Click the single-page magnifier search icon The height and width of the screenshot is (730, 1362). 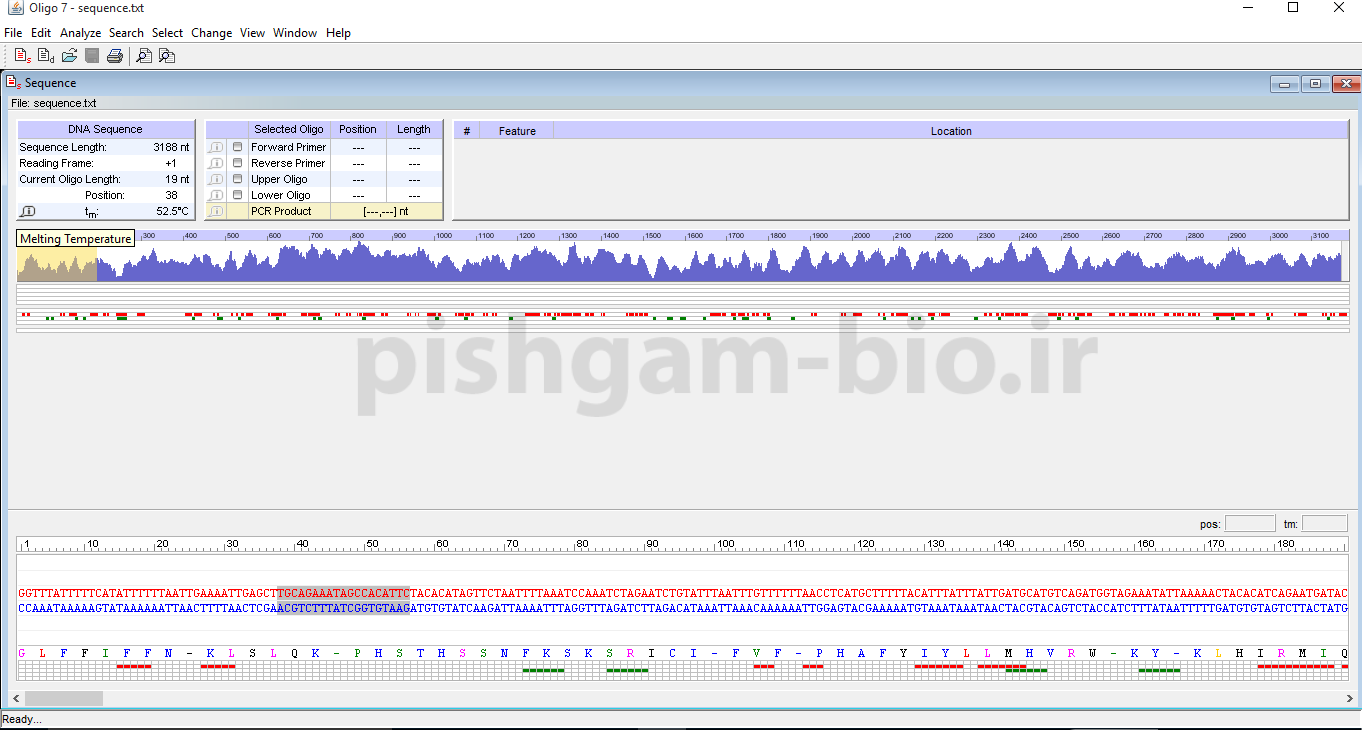click(144, 56)
